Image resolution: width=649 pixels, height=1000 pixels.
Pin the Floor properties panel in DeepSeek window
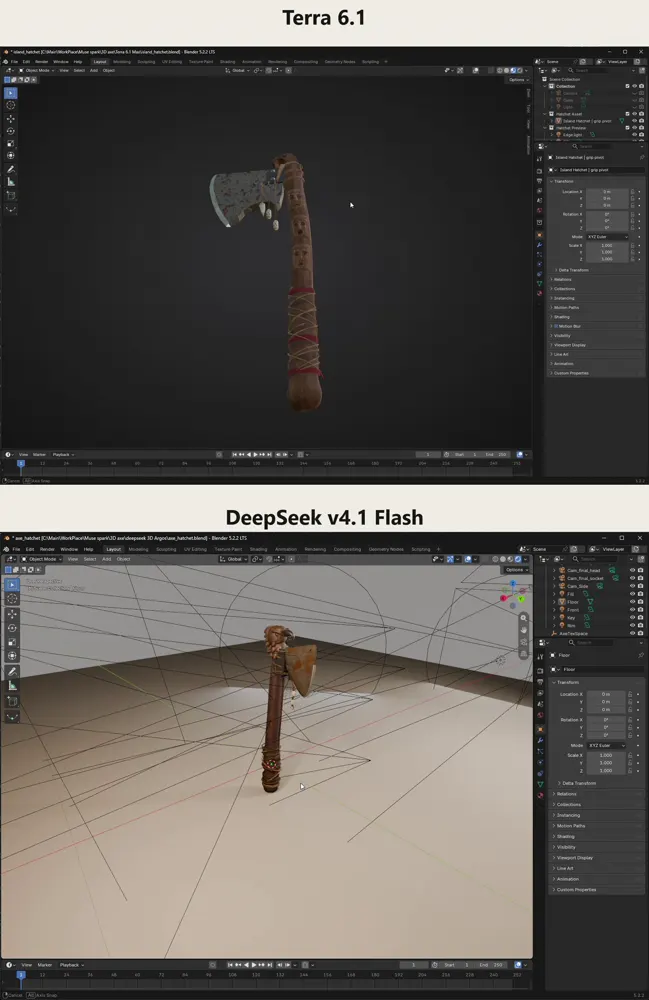coord(641,655)
